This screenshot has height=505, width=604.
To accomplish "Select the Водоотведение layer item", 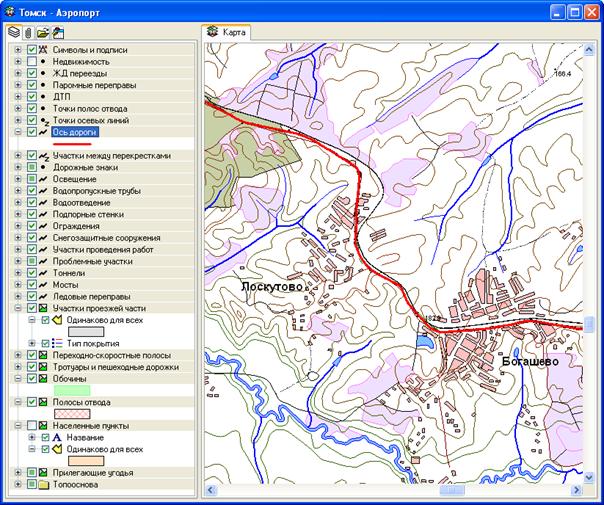I will tap(86, 203).
